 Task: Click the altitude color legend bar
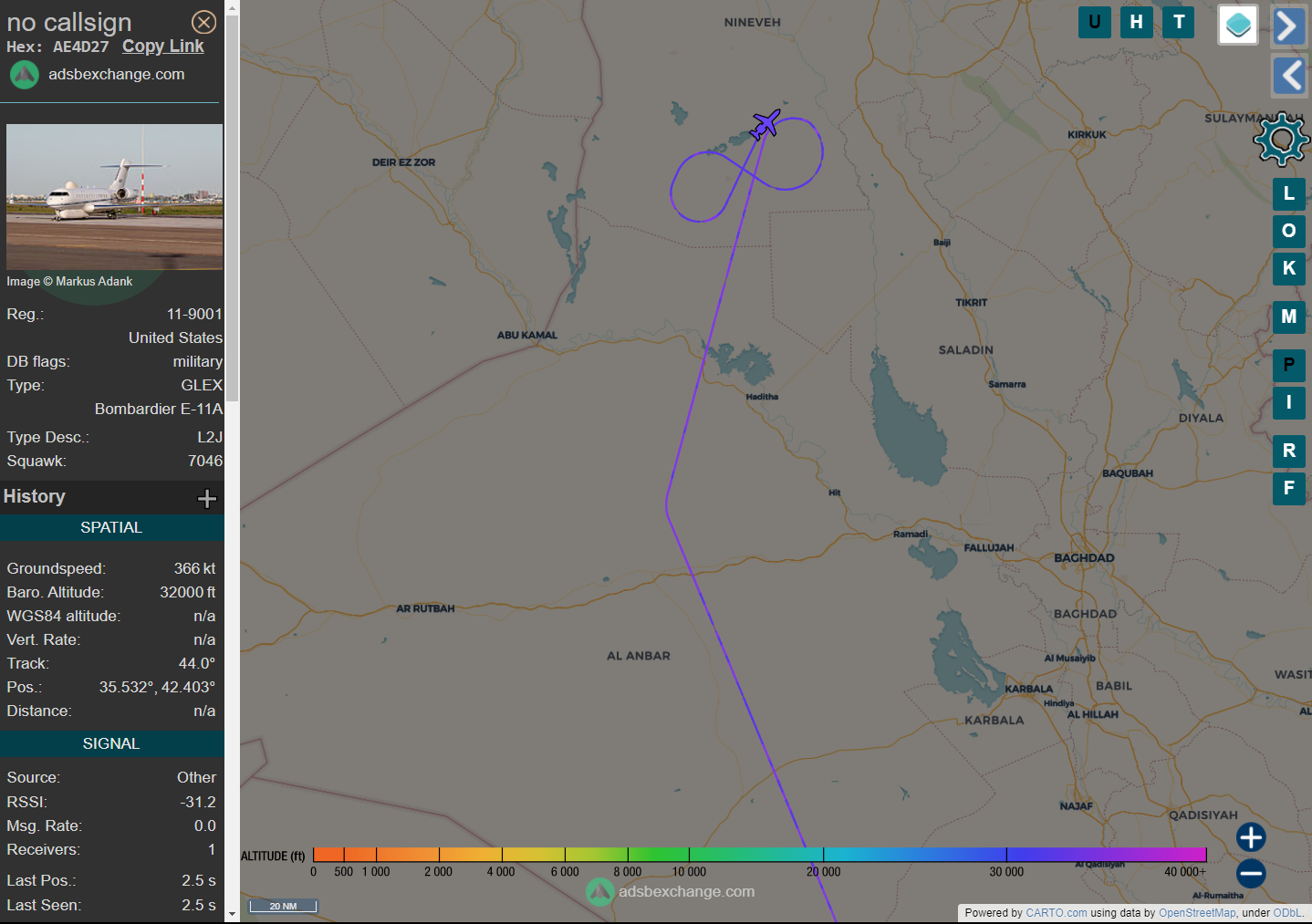click(759, 855)
